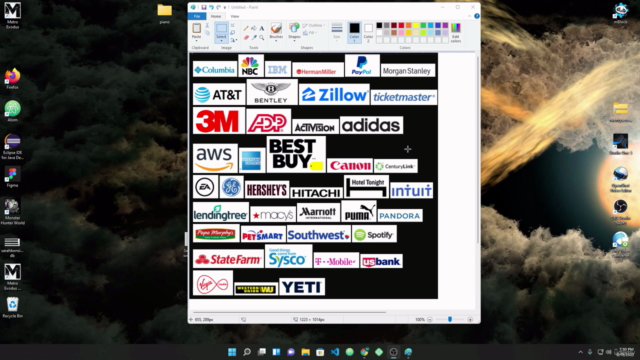Click the zoom-in plus button

point(470,320)
